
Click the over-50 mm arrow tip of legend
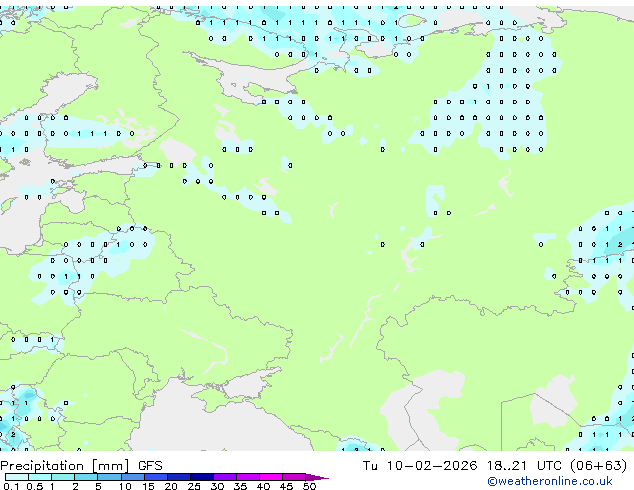(x=317, y=477)
